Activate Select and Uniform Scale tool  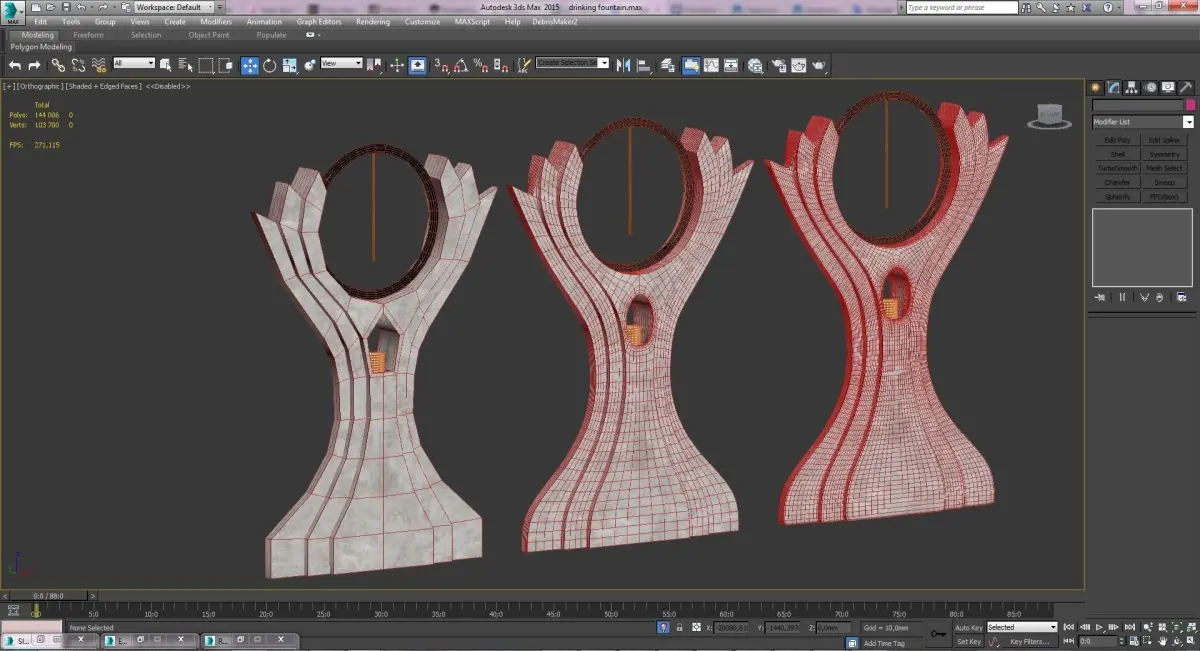click(290, 65)
